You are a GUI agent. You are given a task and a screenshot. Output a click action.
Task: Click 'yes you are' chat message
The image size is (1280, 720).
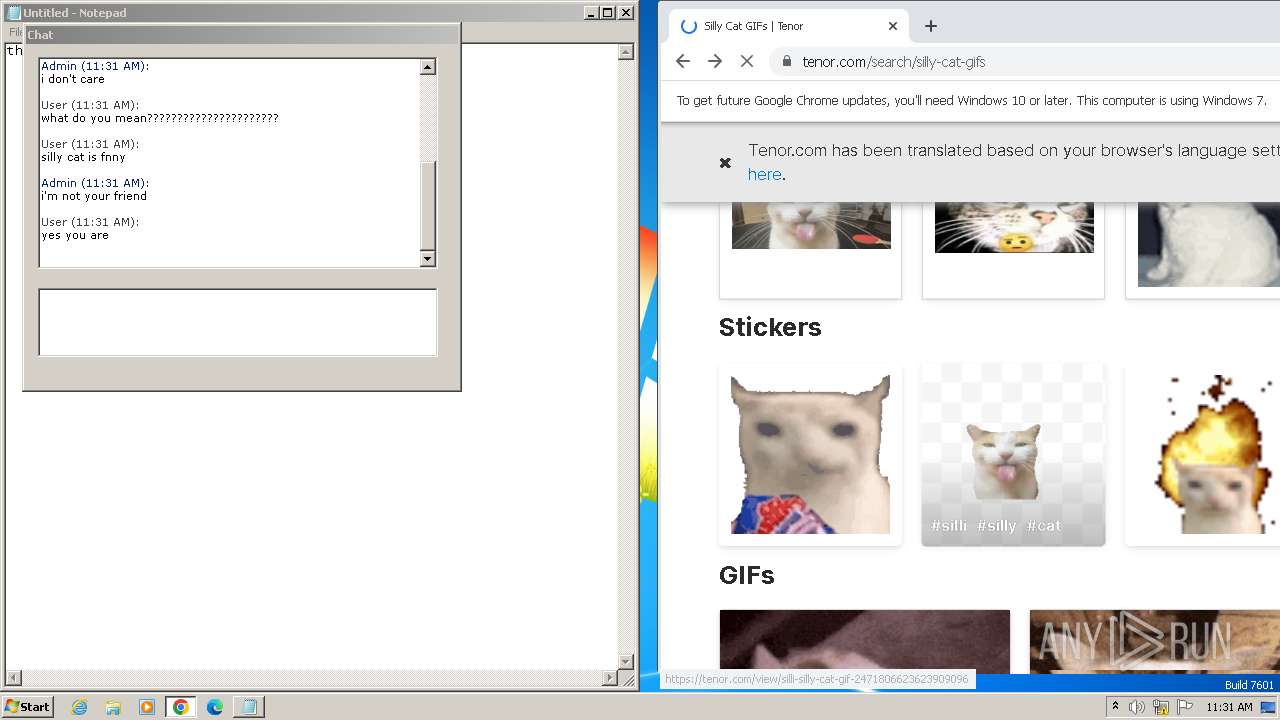75,235
